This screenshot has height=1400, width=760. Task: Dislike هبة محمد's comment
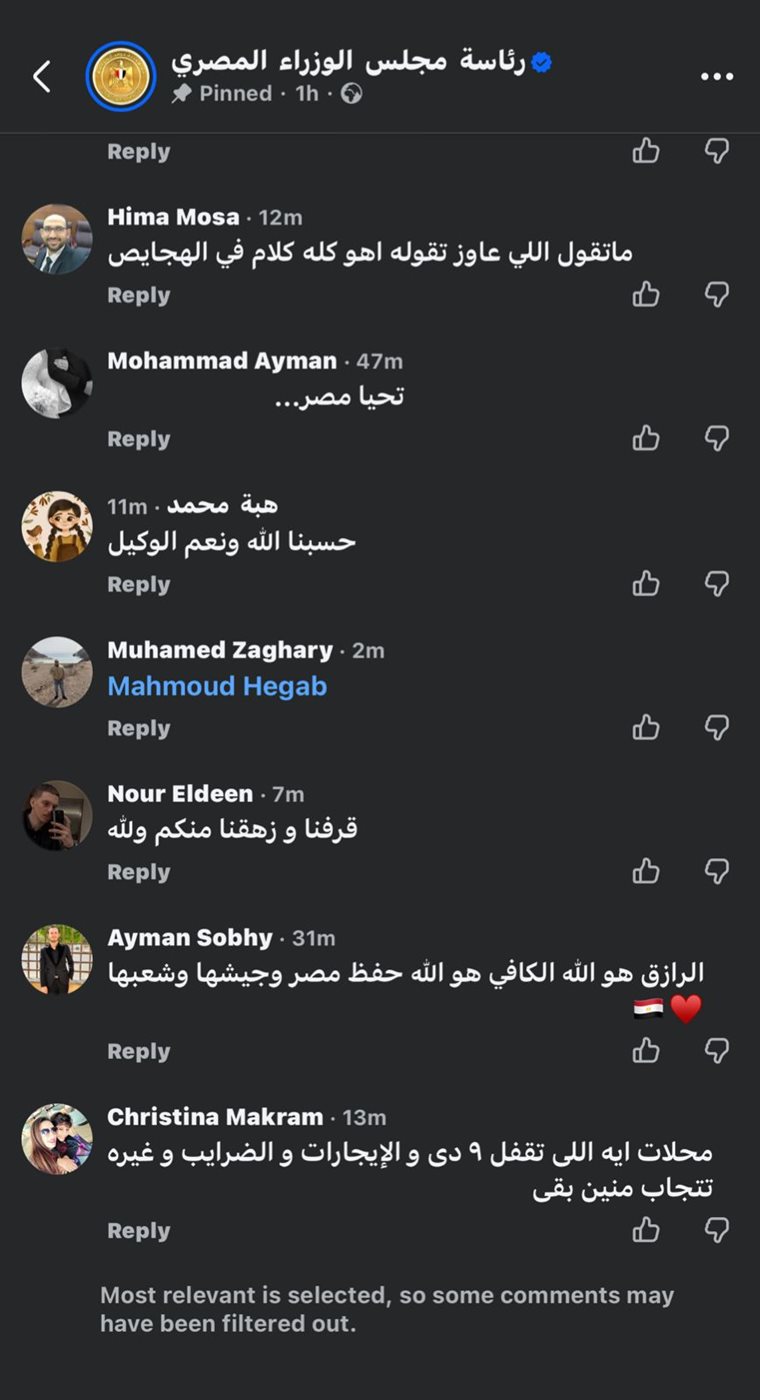(717, 583)
